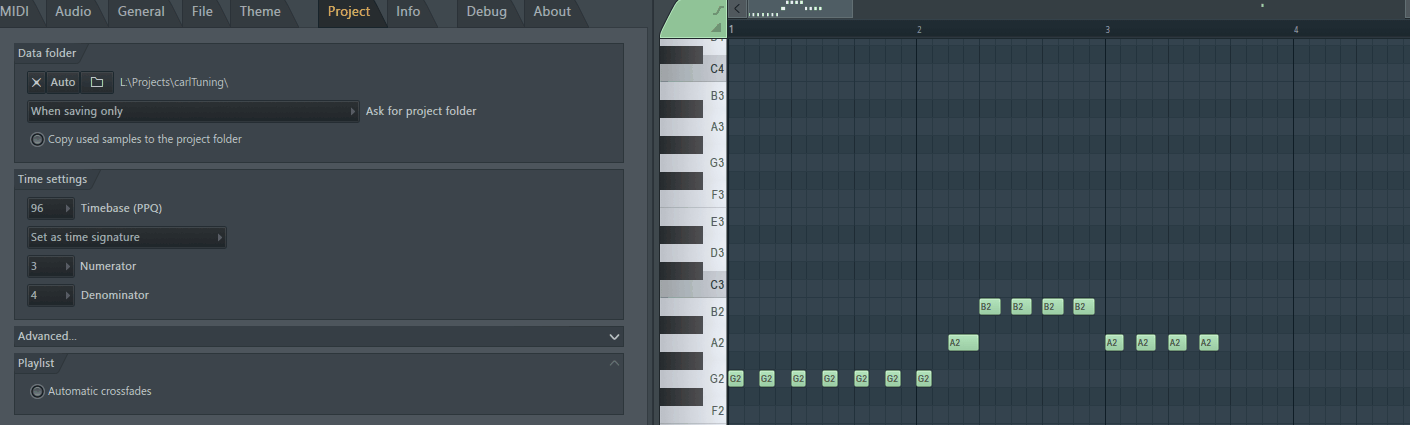Toggle Automatic crossfades option
The height and width of the screenshot is (425, 1410).
(x=38, y=391)
